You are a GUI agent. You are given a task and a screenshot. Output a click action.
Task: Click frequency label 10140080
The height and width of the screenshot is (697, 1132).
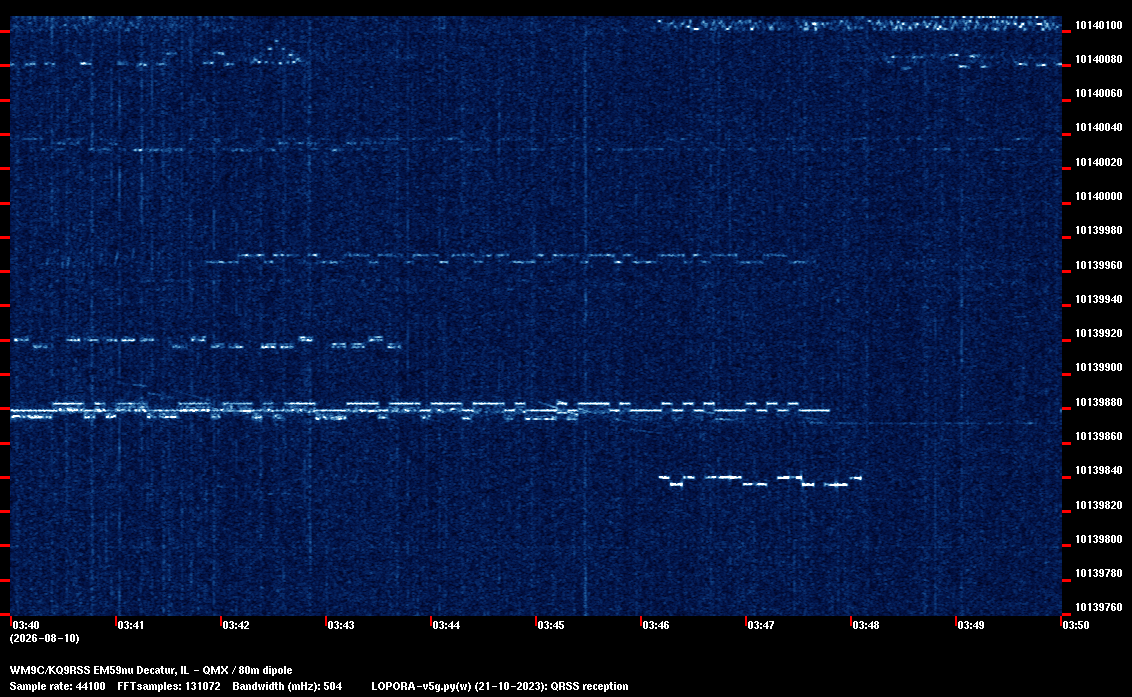pyautogui.click(x=1099, y=59)
